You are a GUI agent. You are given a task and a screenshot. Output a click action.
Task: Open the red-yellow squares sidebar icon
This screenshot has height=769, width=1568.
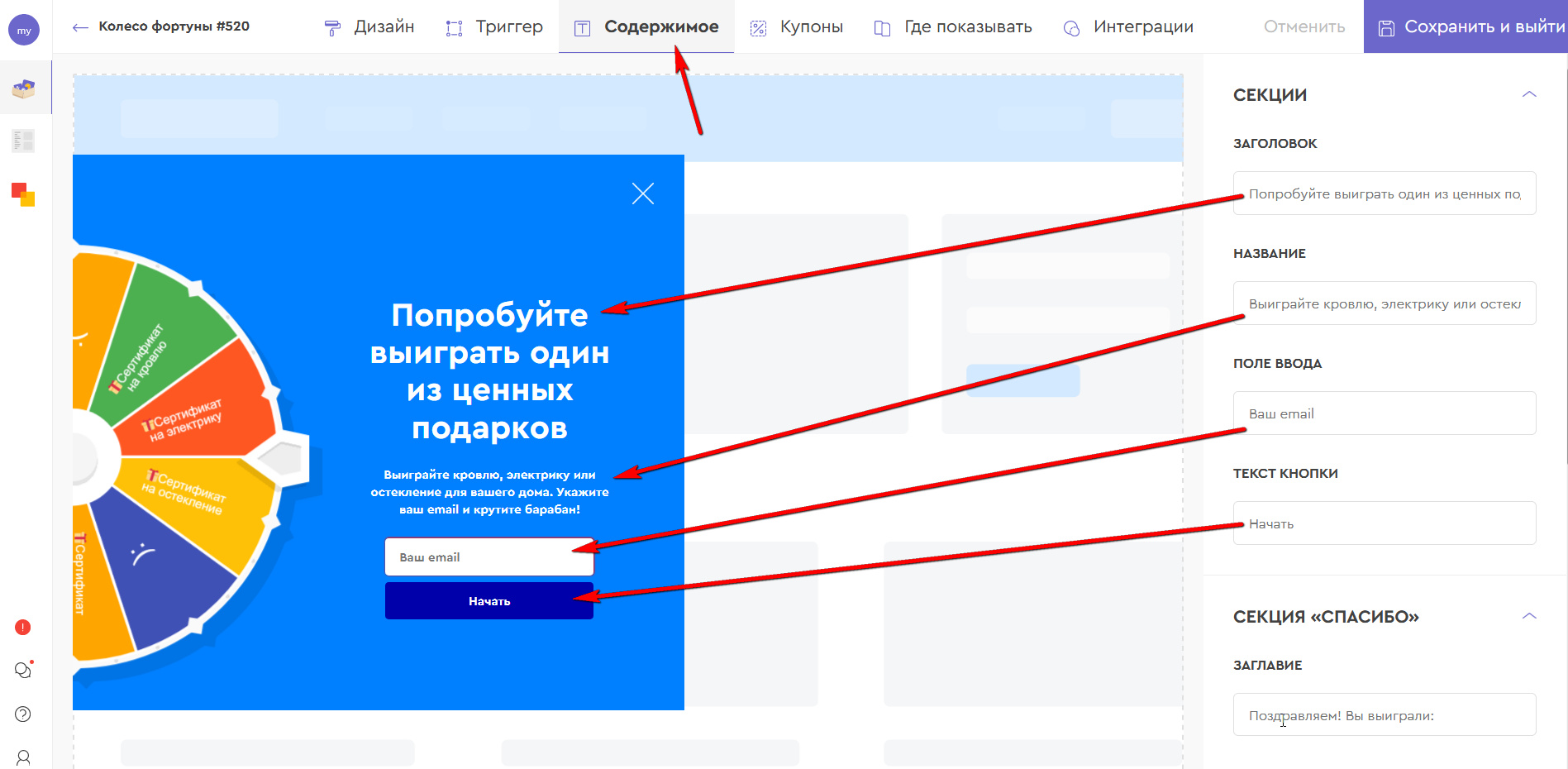(23, 194)
